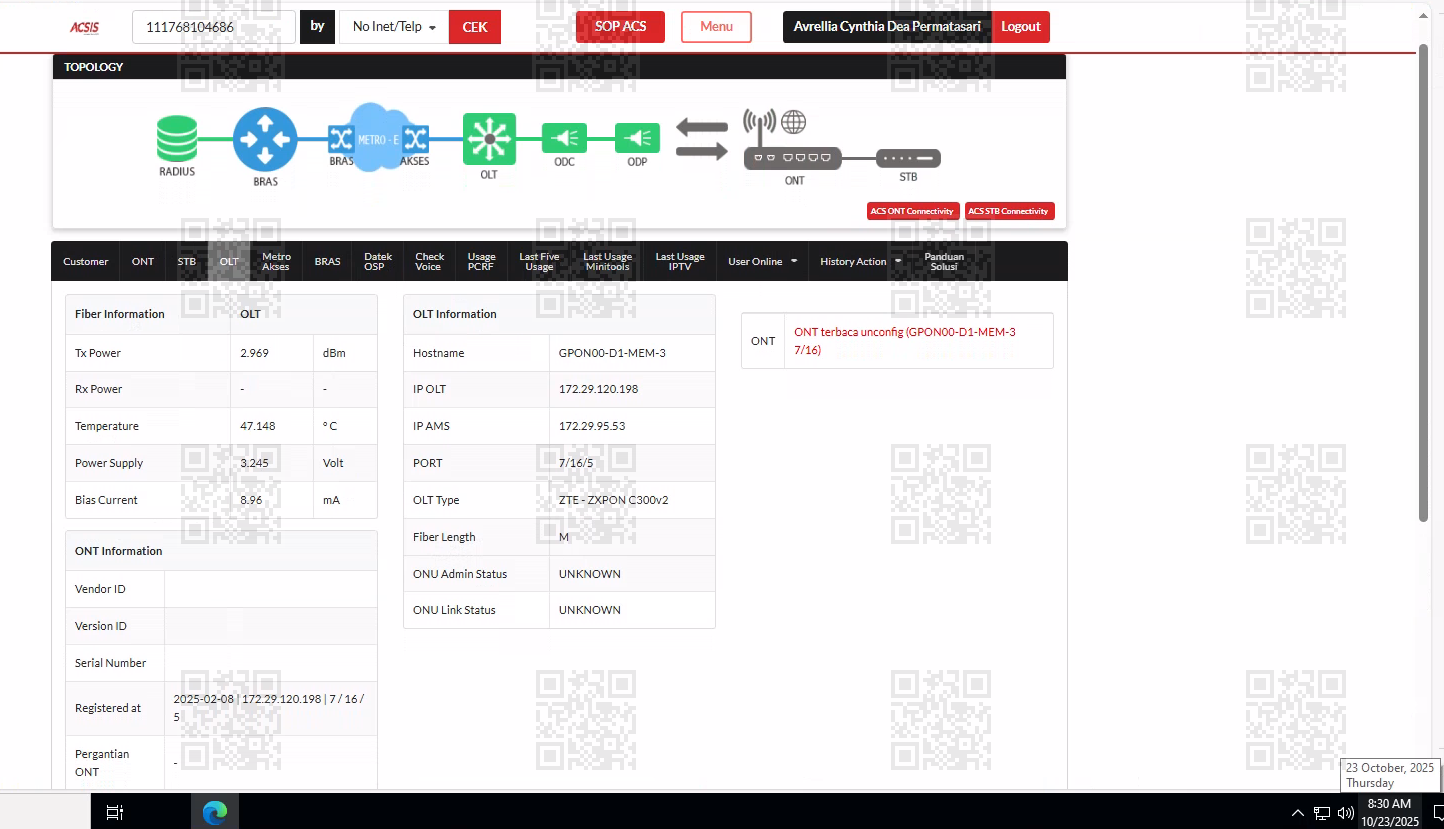Open Microsoft Edge from the taskbar
The width and height of the screenshot is (1444, 829).
click(x=215, y=812)
